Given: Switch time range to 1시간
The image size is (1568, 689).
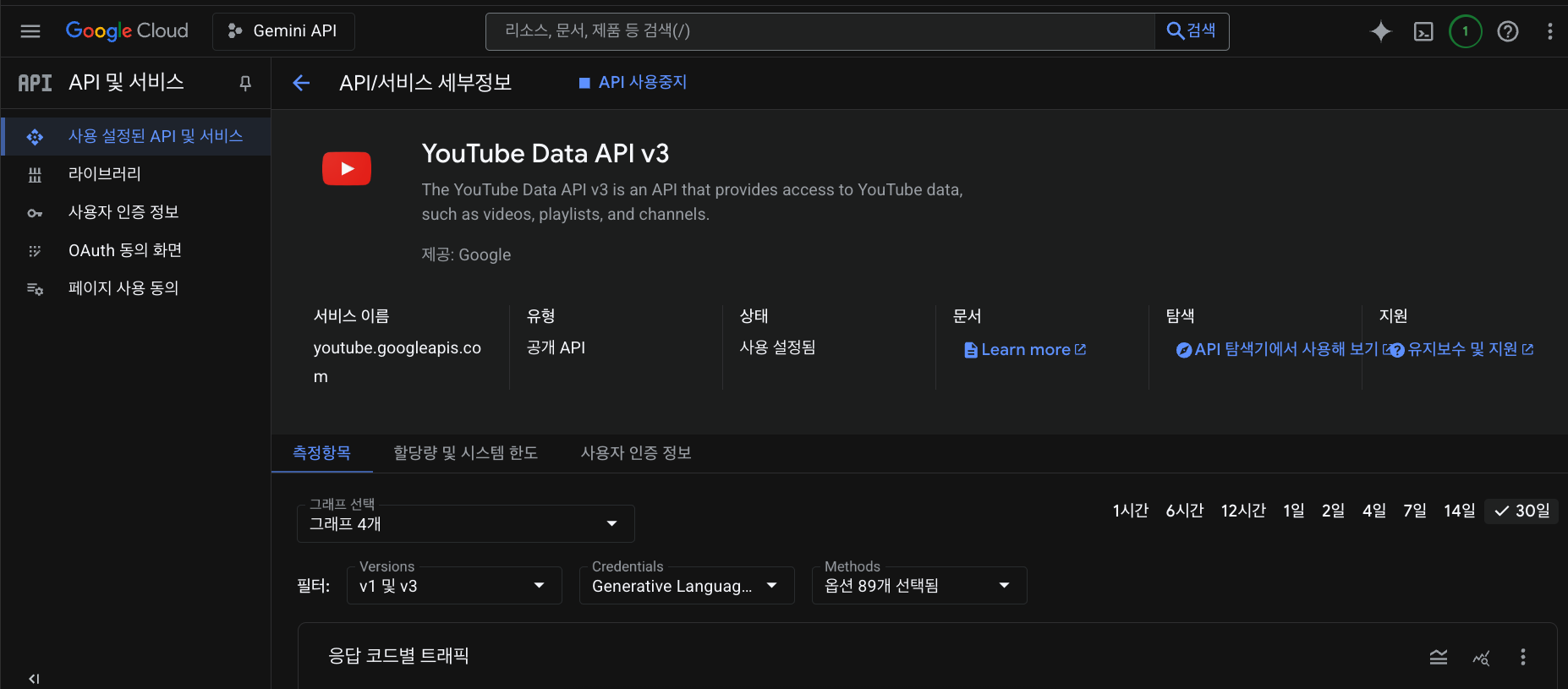Looking at the screenshot, I should (1130, 511).
